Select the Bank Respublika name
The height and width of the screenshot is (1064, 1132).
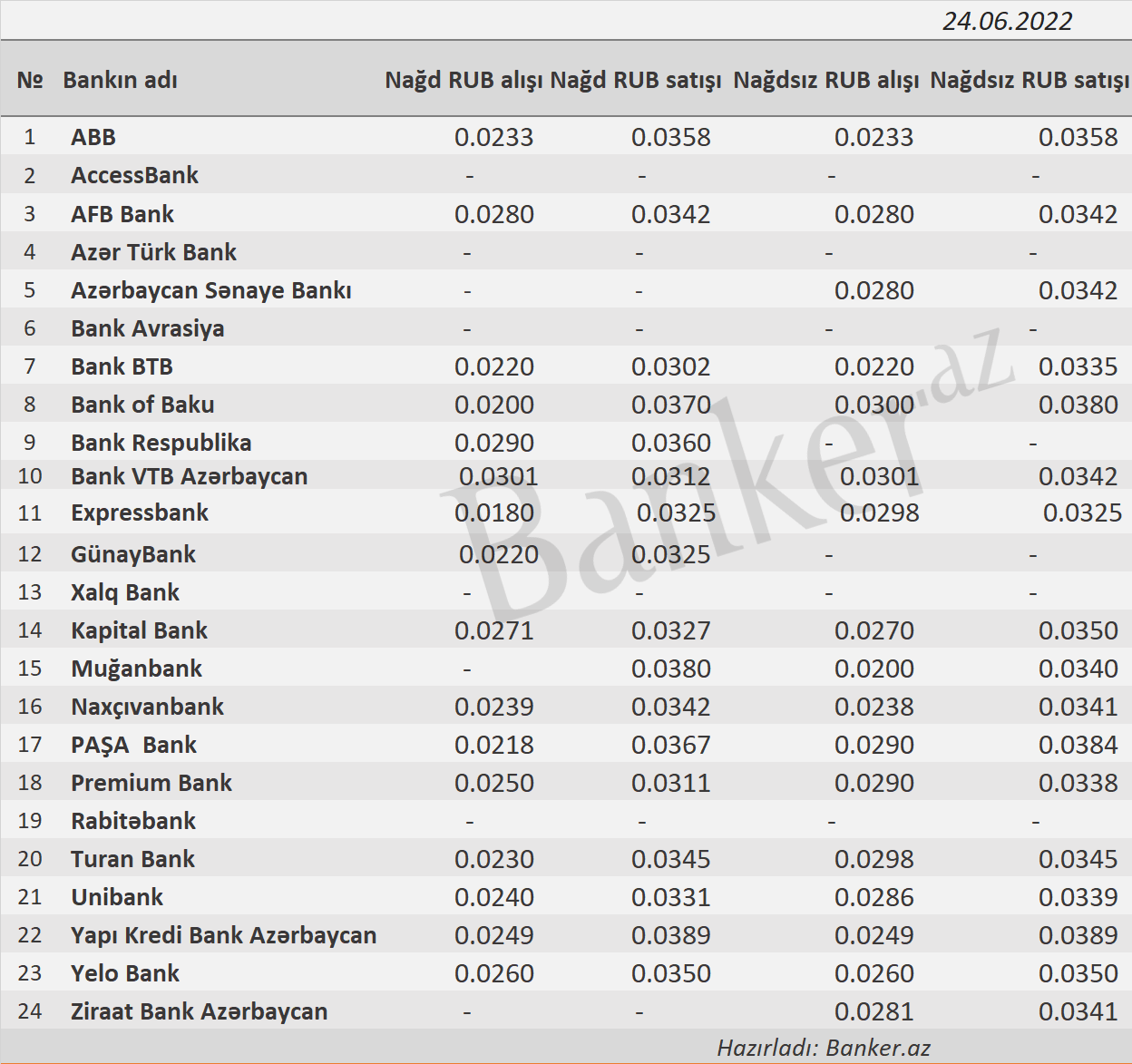point(161,443)
